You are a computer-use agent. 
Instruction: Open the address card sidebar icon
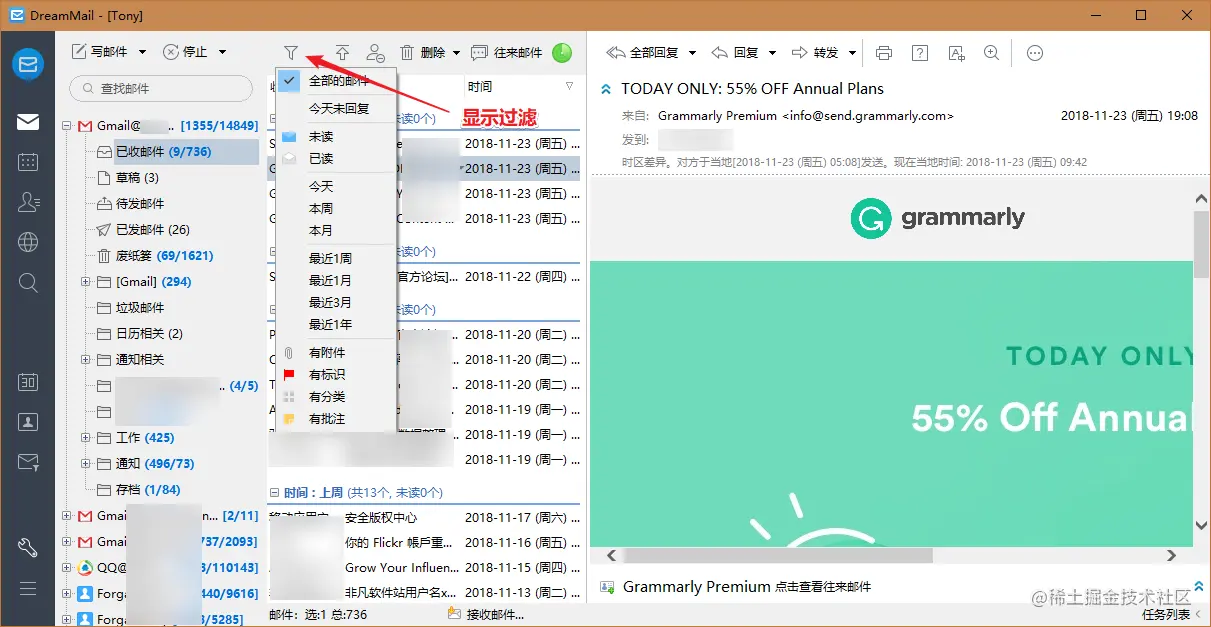tap(28, 422)
